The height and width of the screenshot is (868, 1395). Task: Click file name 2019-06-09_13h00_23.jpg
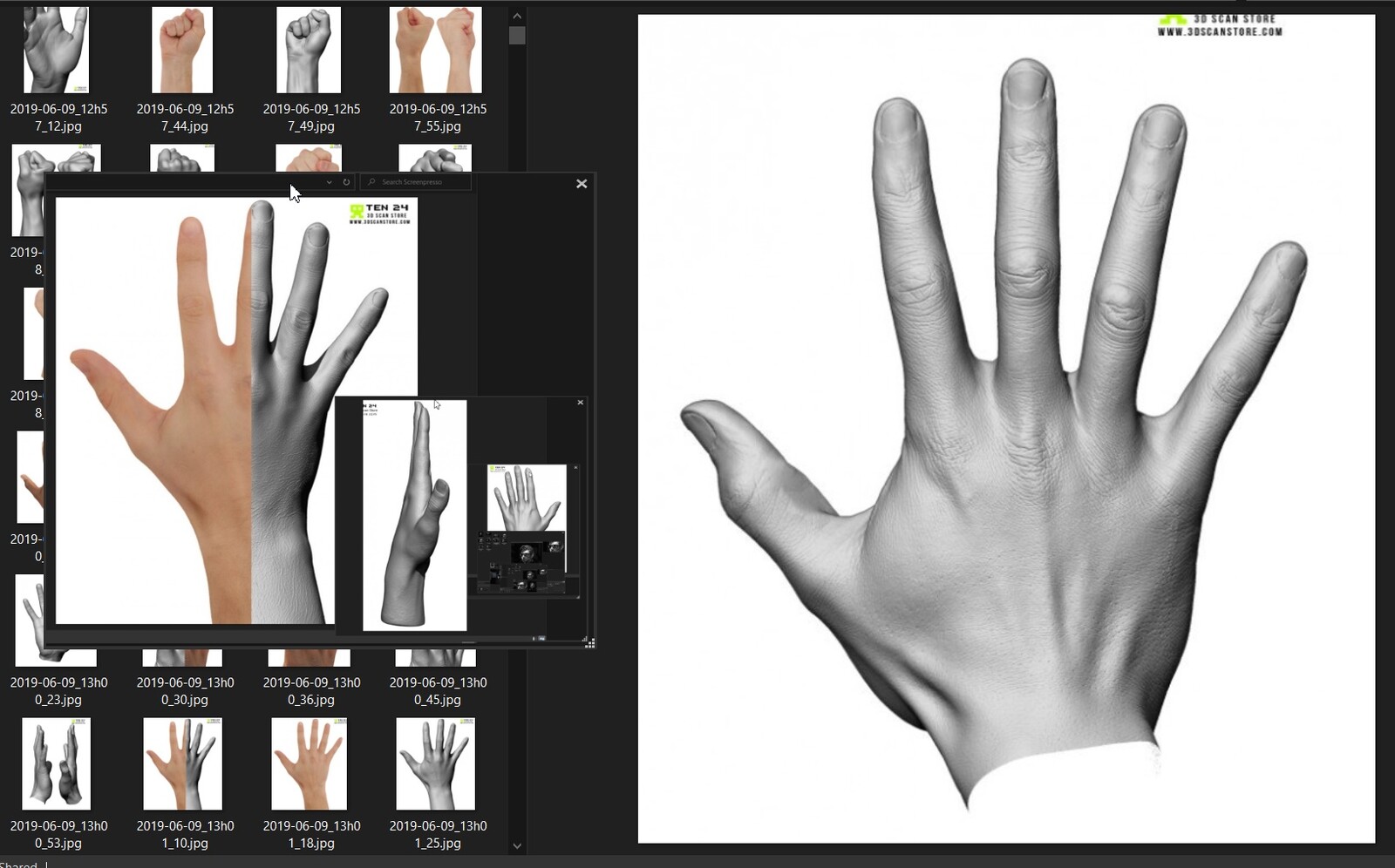click(x=59, y=691)
